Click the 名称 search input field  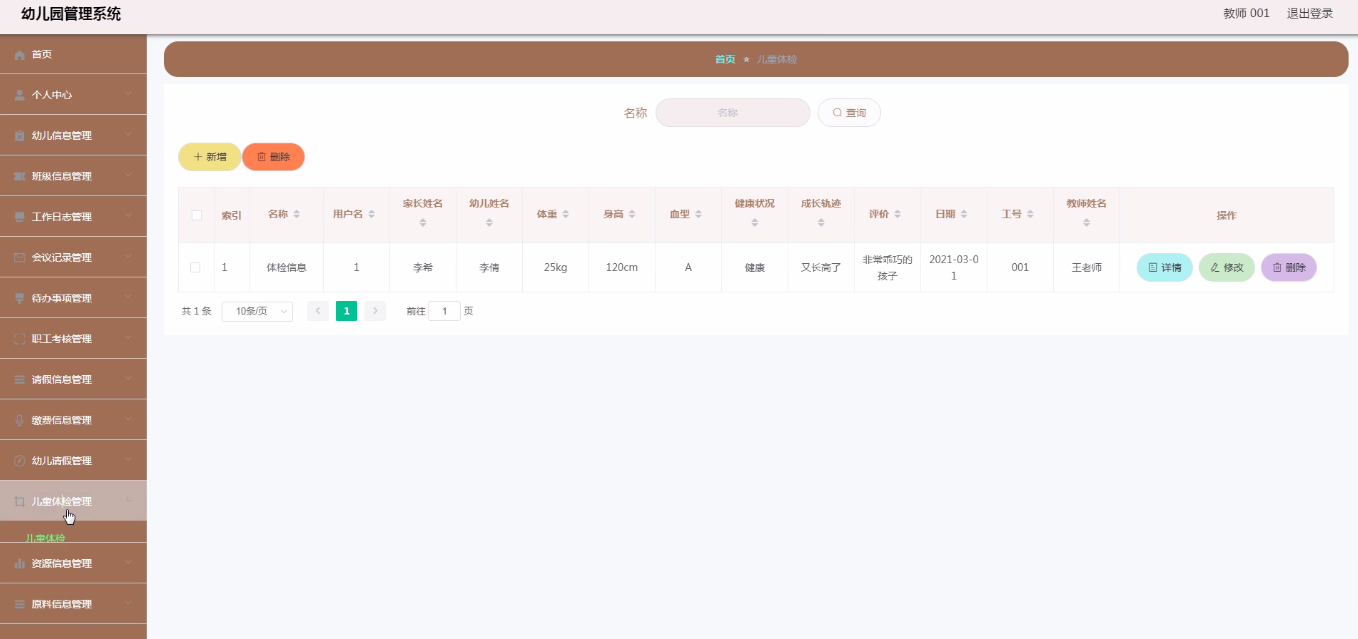tap(732, 113)
